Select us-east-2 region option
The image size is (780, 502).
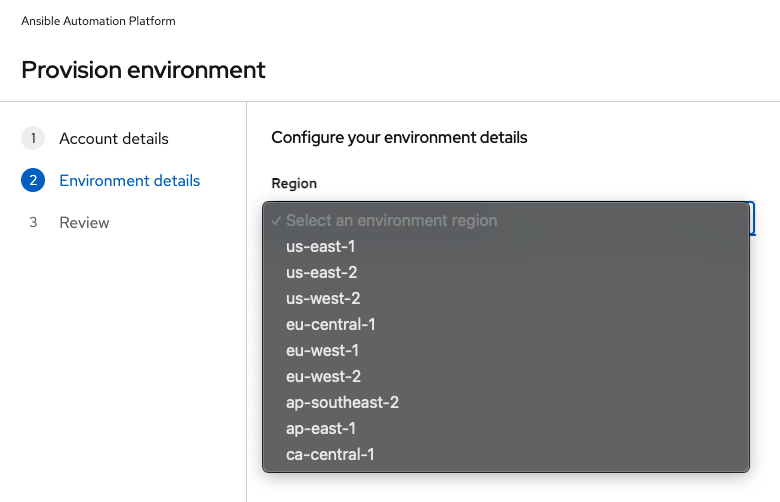point(506,272)
